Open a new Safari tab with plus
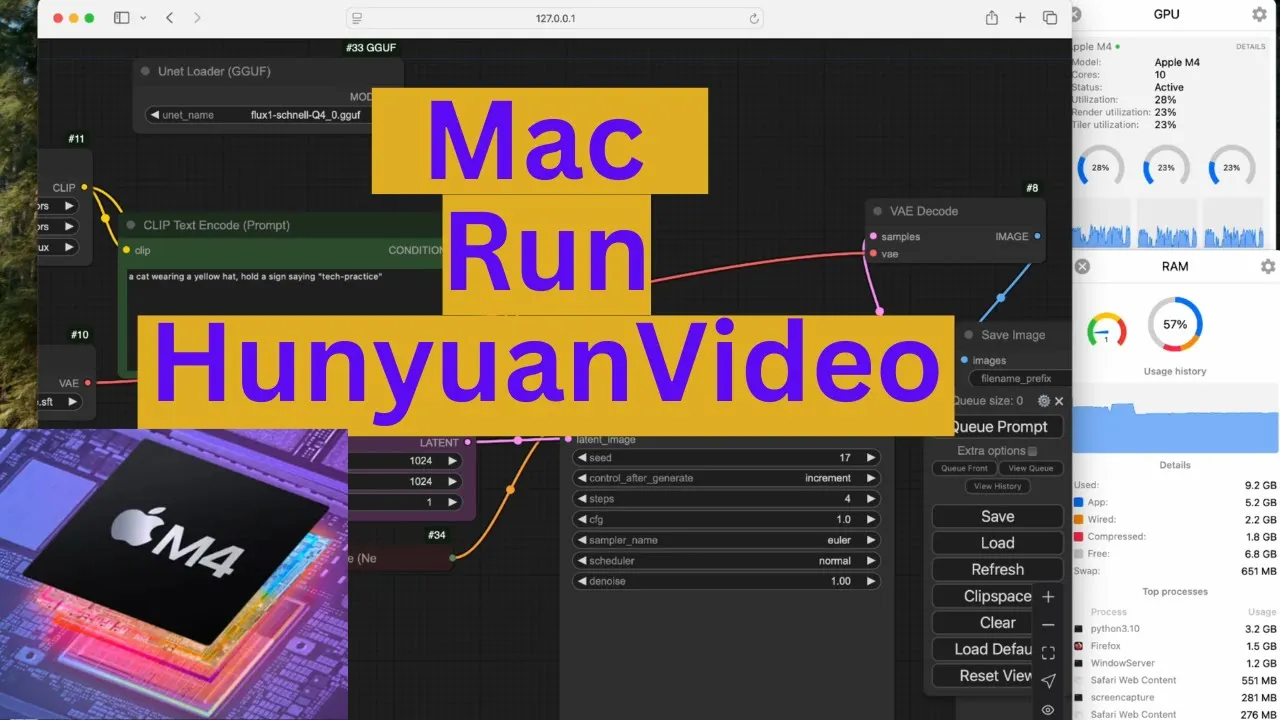 (x=1020, y=18)
